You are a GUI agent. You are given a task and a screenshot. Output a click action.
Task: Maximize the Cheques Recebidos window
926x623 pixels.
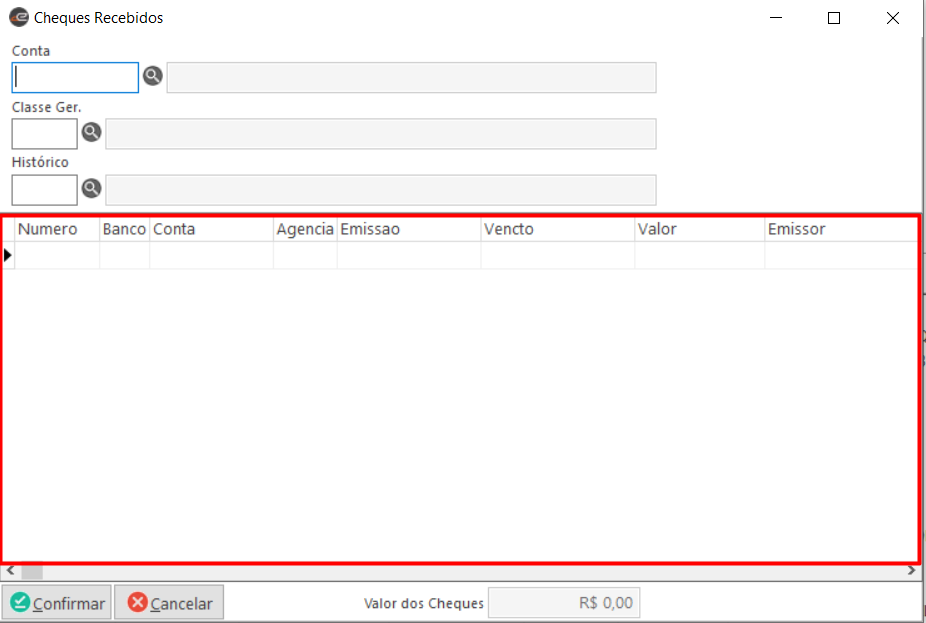(x=834, y=17)
